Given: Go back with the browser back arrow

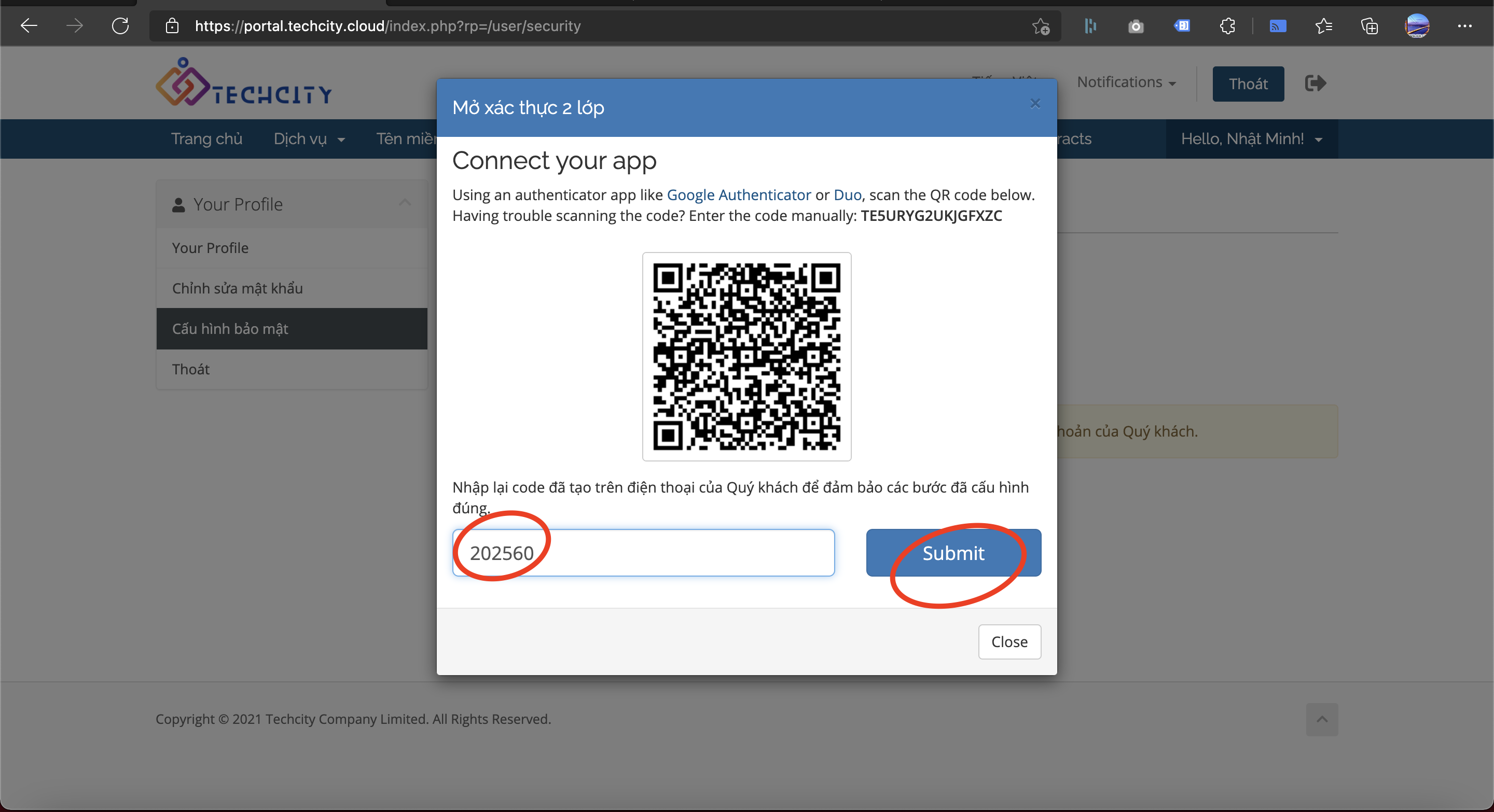Looking at the screenshot, I should (x=29, y=26).
